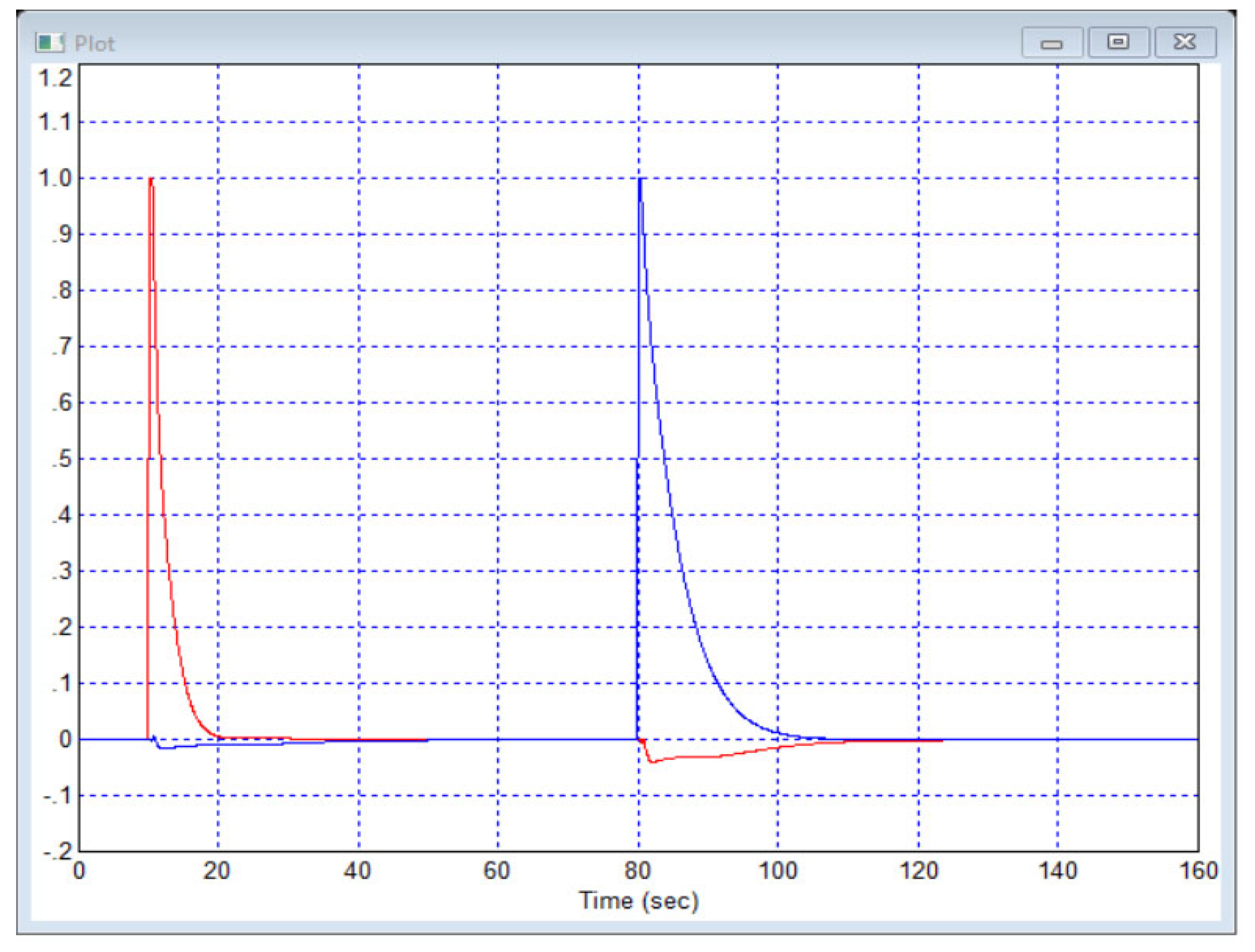Click the x-axis value '120'
The image size is (1255, 952).
click(919, 871)
